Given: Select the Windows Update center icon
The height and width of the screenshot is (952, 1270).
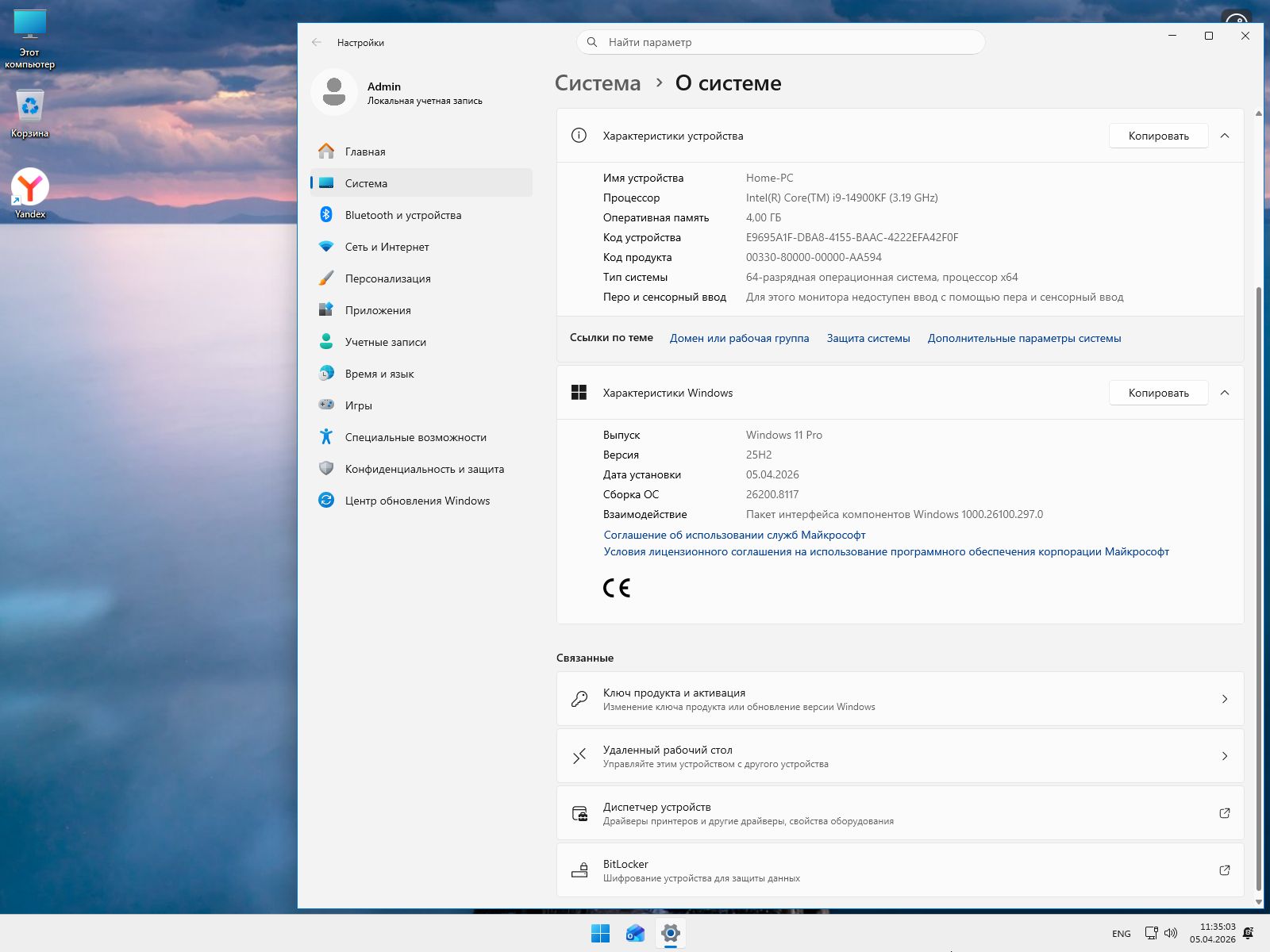Looking at the screenshot, I should pyautogui.click(x=326, y=501).
